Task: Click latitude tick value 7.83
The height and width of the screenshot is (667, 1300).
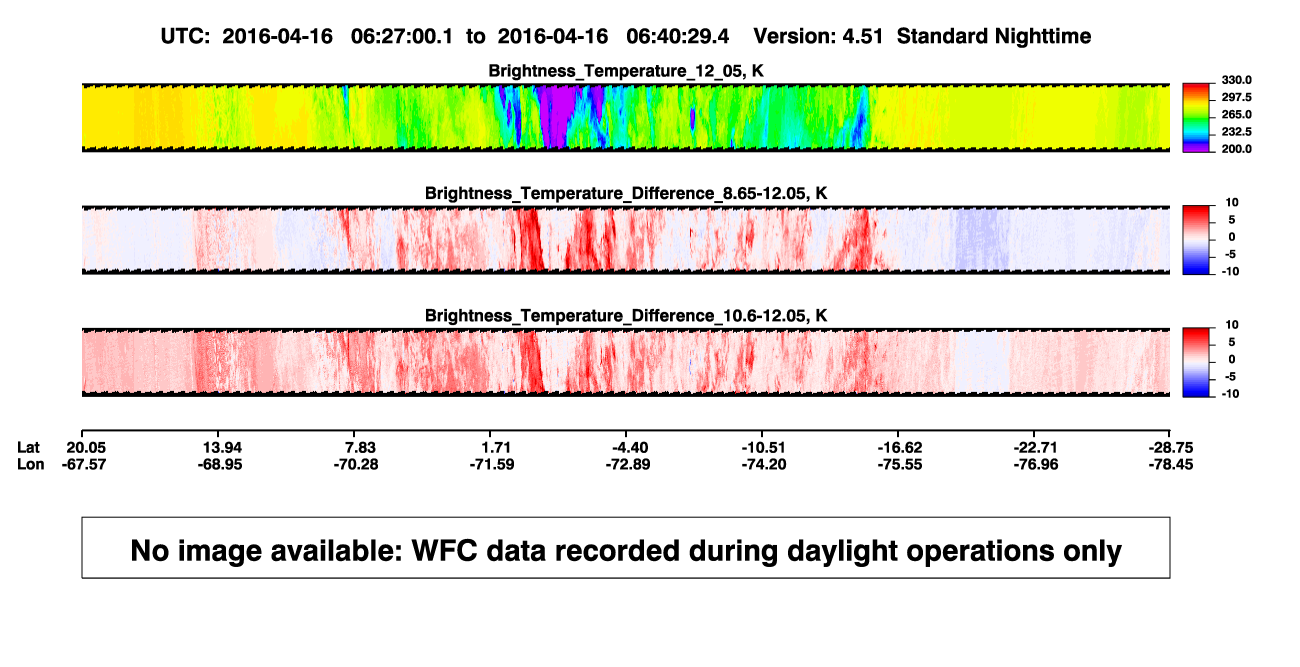Action: click(360, 447)
